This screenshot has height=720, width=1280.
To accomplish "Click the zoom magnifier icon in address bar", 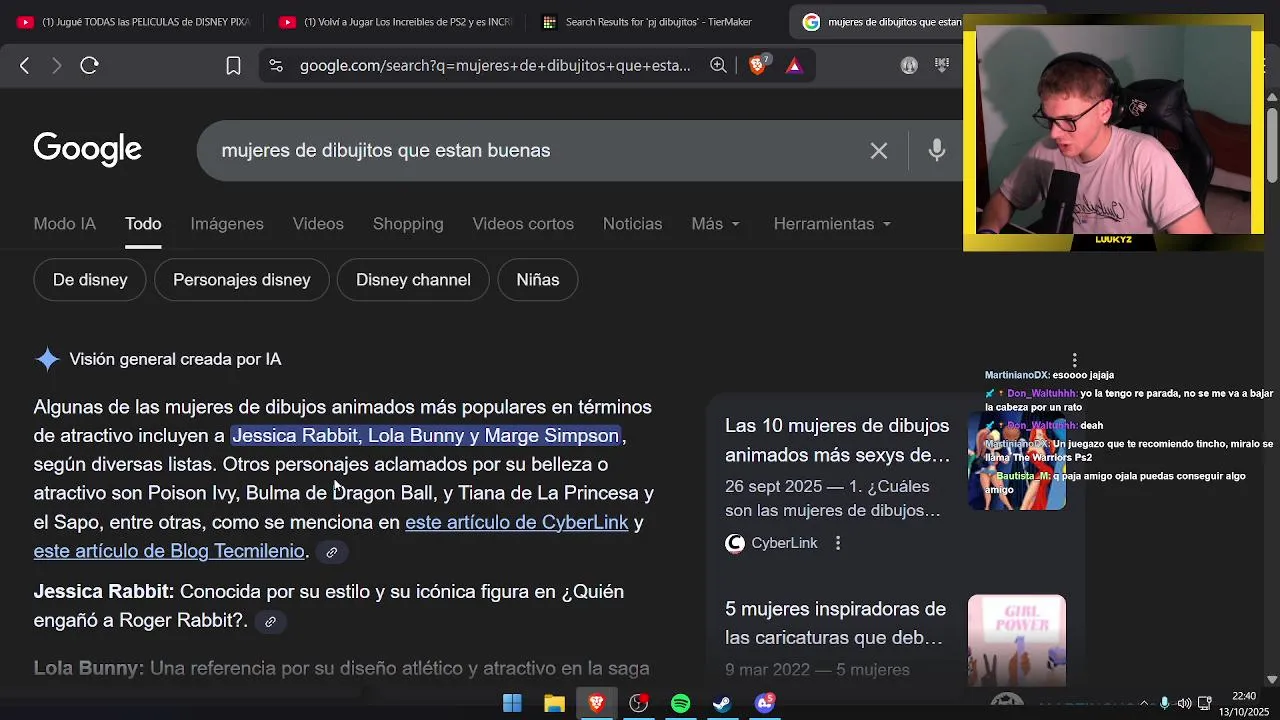I will (718, 66).
